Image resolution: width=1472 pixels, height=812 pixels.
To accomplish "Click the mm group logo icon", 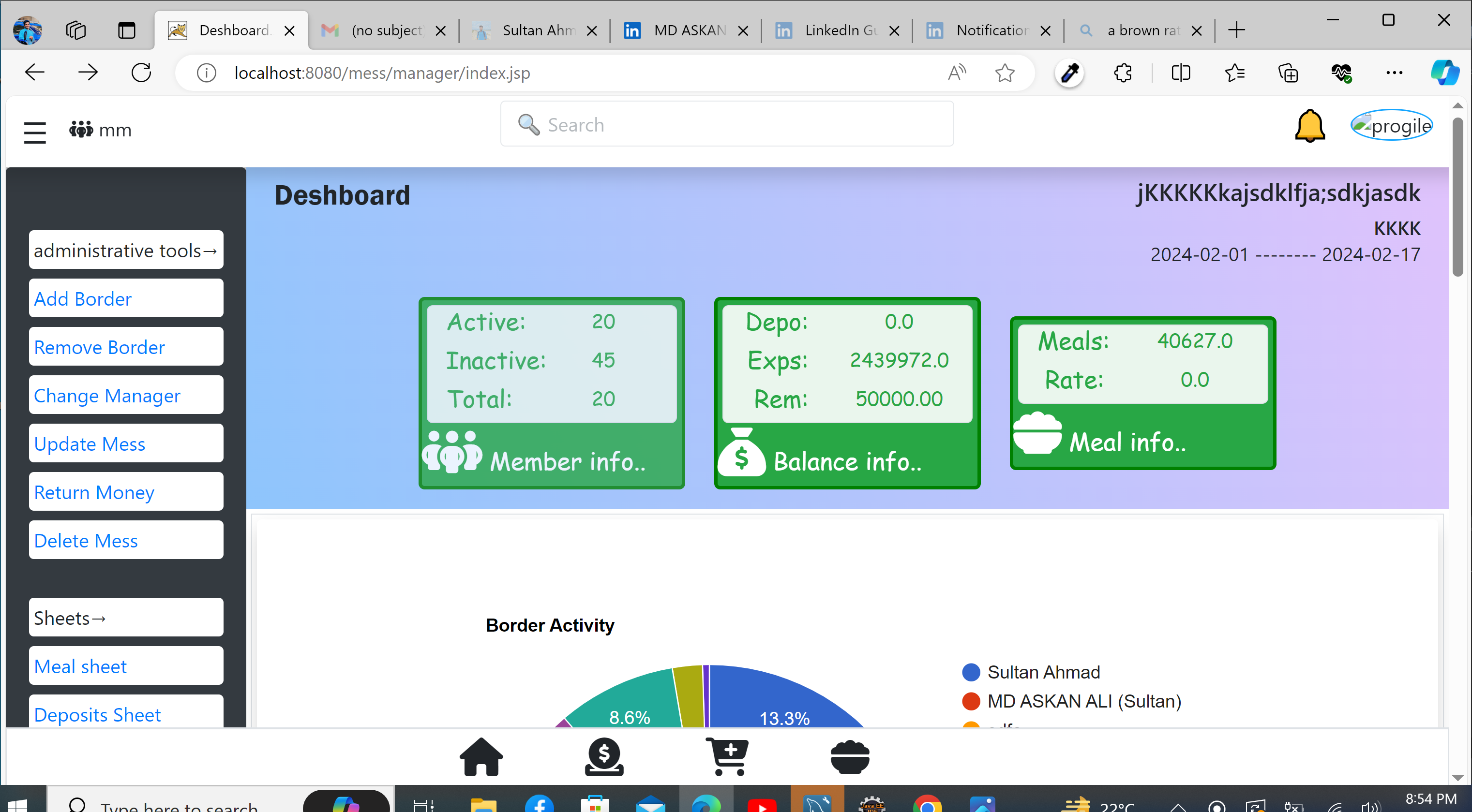I will (x=81, y=129).
